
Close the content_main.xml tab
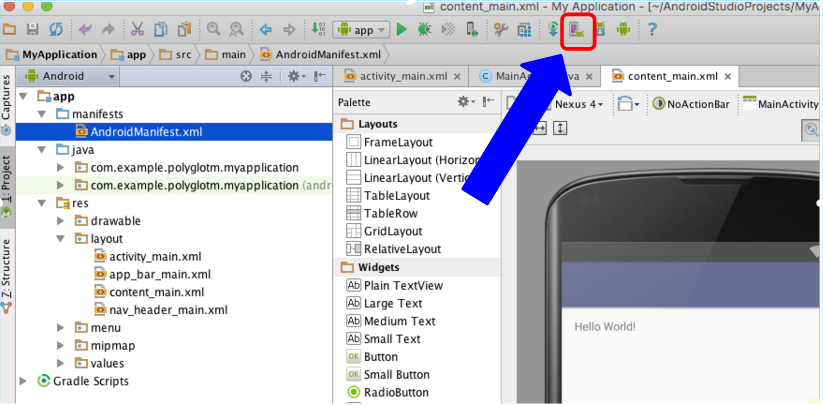pyautogui.click(x=728, y=77)
